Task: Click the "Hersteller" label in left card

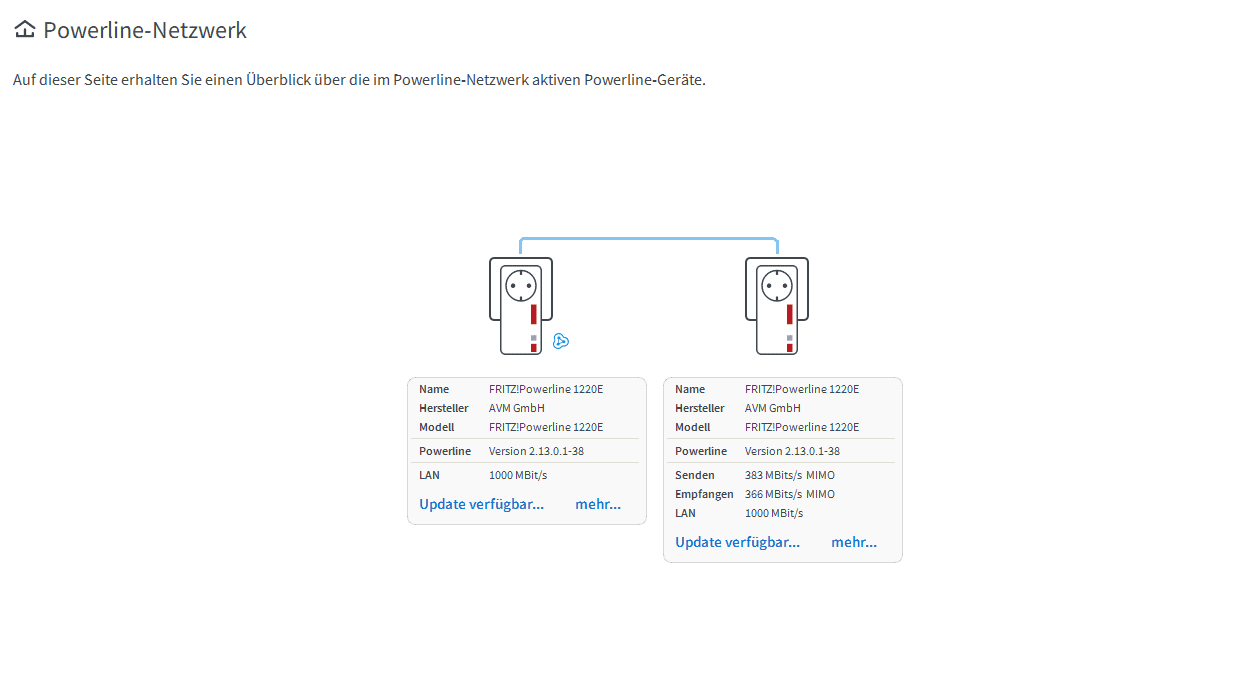Action: click(x=444, y=408)
